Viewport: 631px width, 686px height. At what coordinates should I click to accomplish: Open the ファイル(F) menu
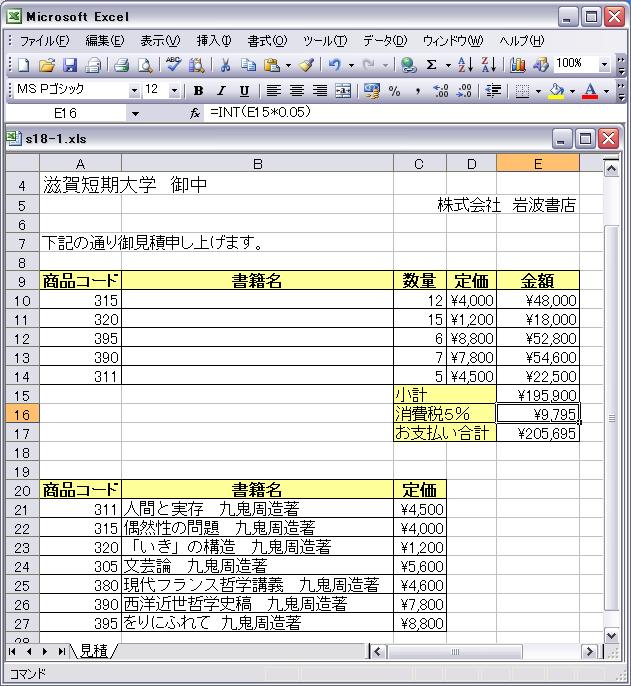pos(44,41)
